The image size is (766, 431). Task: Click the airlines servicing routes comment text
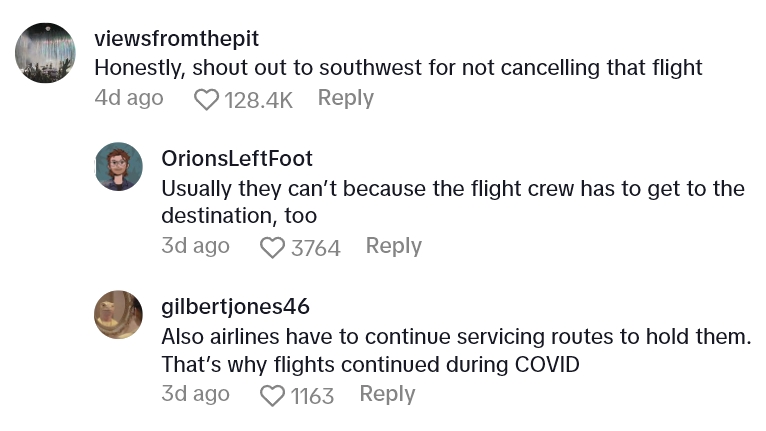(455, 350)
